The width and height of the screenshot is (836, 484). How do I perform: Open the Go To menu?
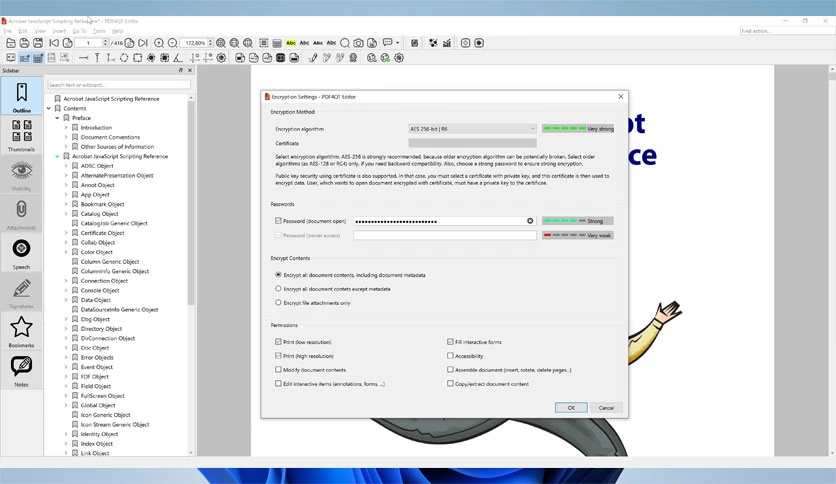(x=79, y=31)
